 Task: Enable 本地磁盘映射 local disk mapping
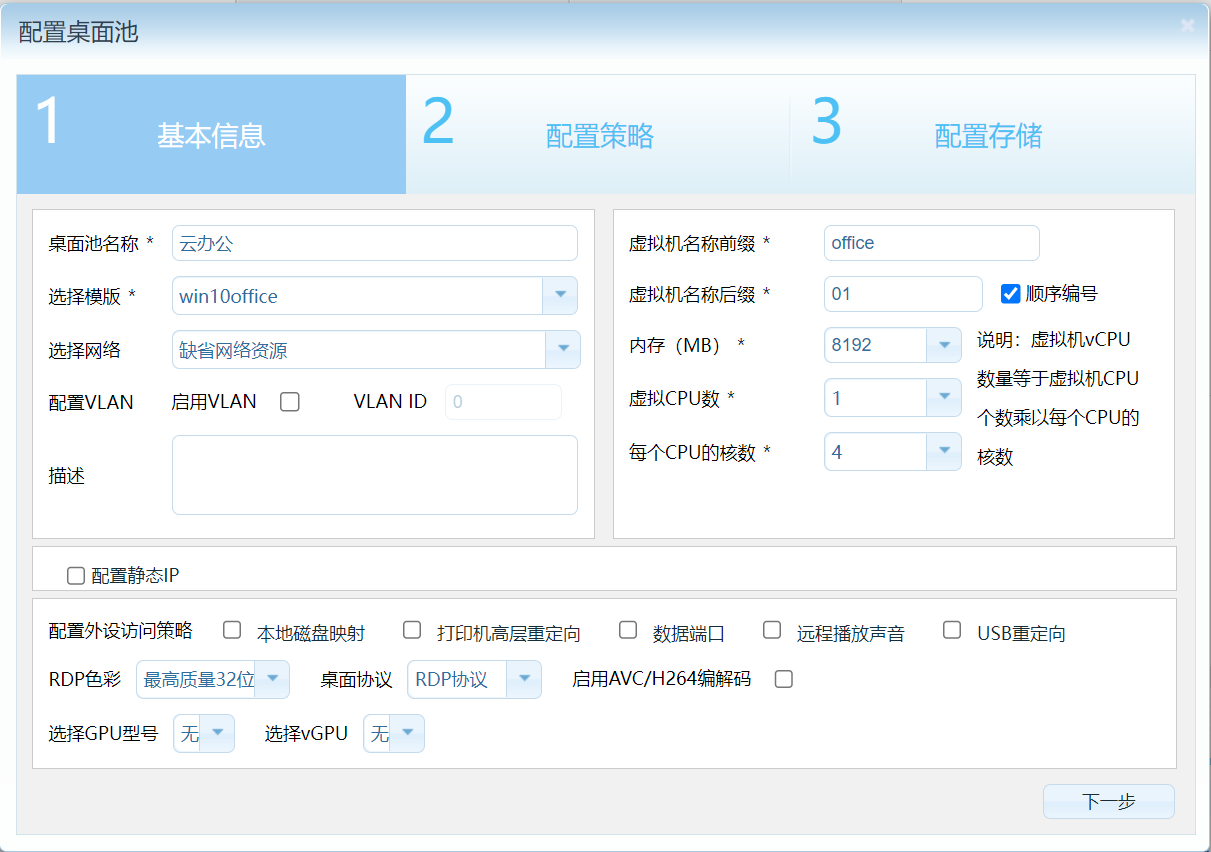pos(232,630)
